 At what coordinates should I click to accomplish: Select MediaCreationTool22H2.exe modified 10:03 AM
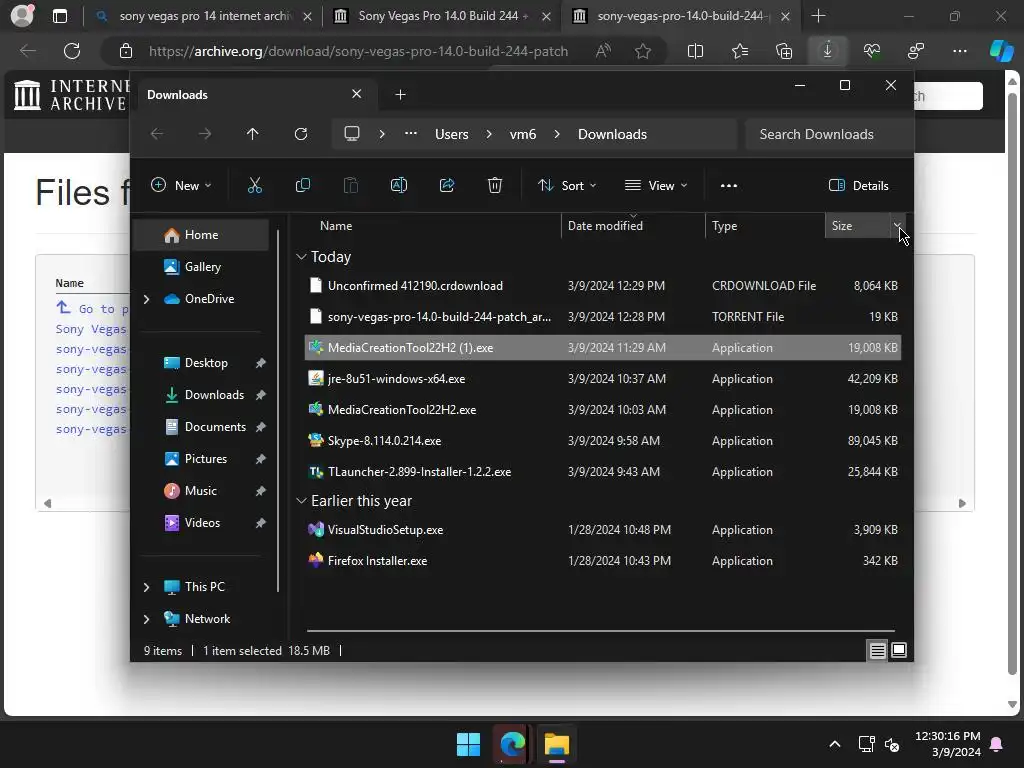point(603,410)
